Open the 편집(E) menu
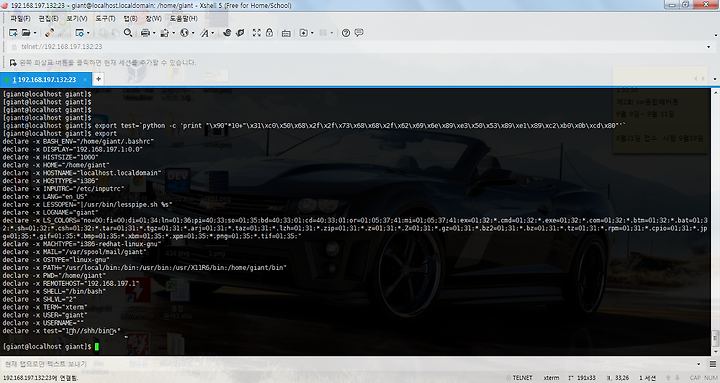This screenshot has width=720, height=383. [x=48, y=19]
